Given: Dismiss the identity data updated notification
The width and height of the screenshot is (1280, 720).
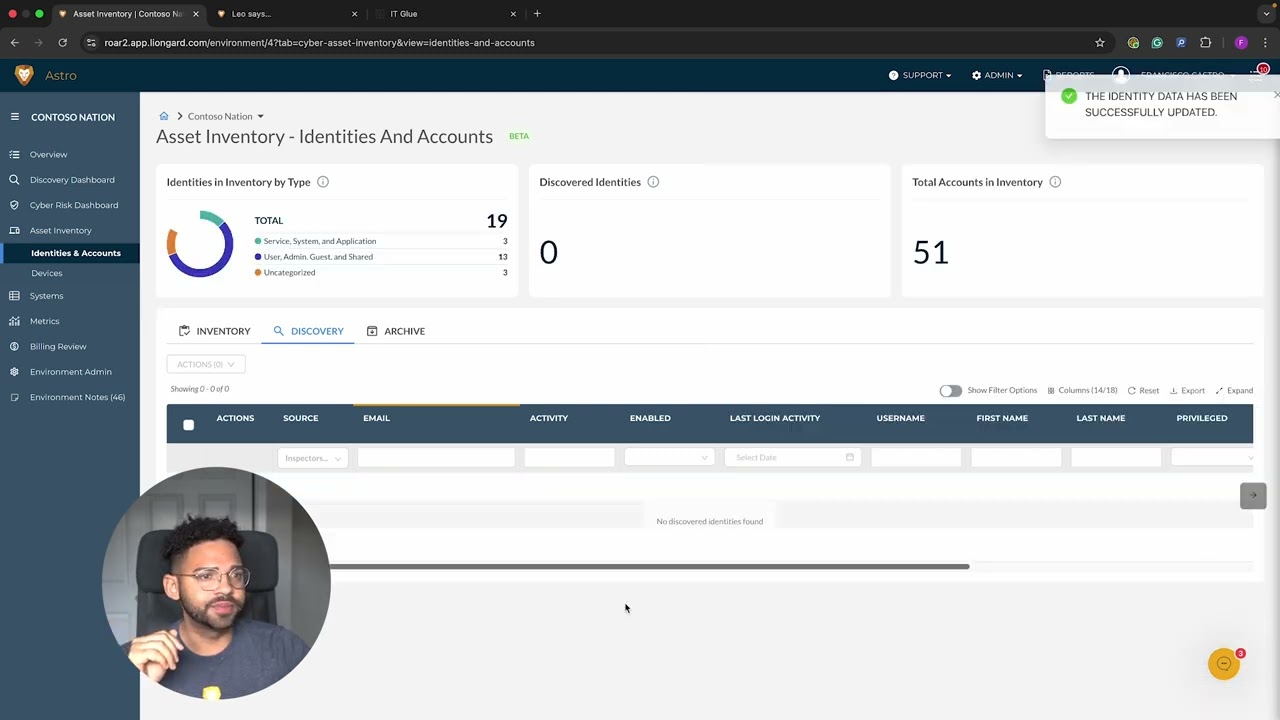Looking at the screenshot, I should [1276, 95].
